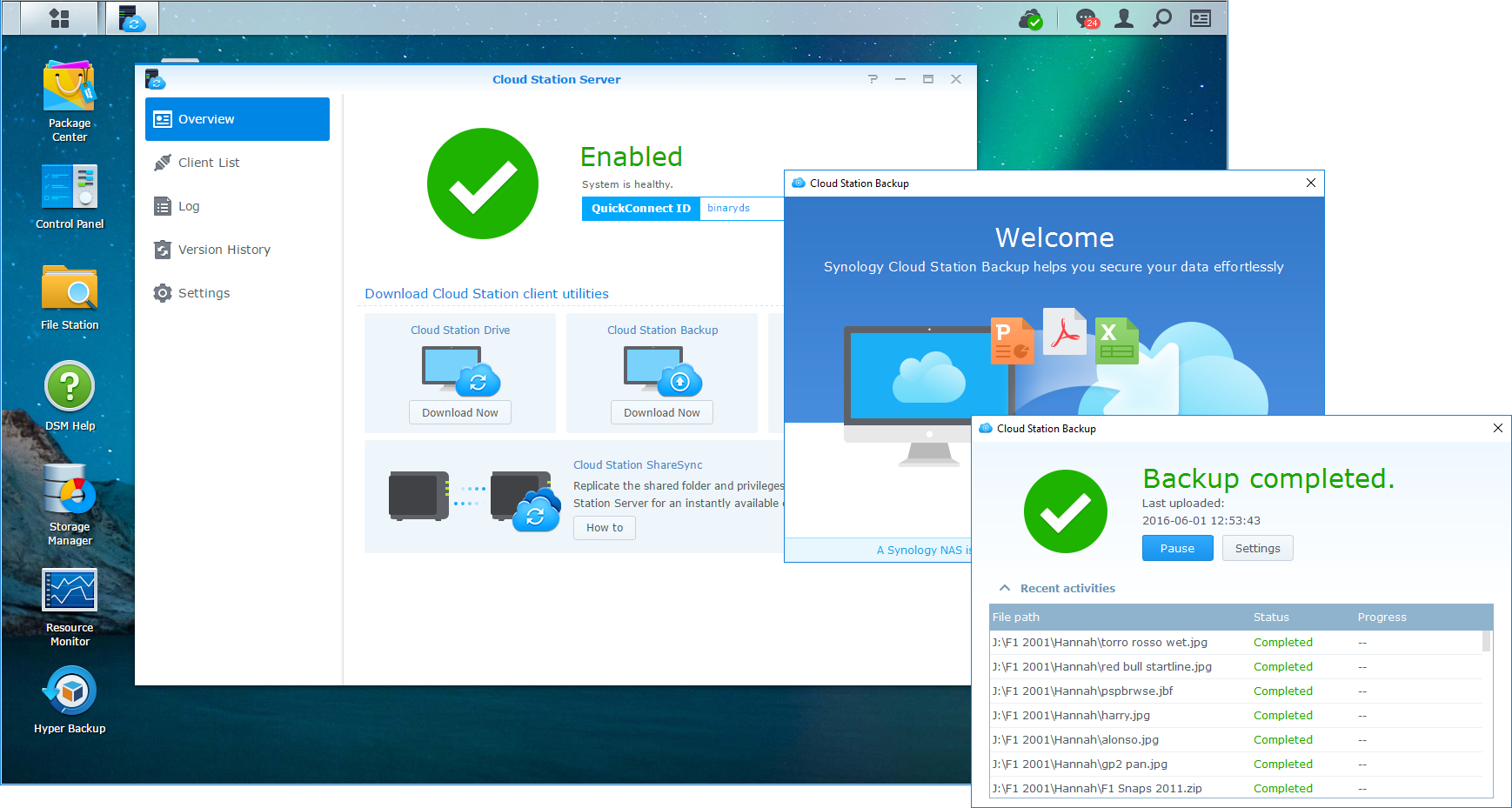Screen dimensions: 1512x808
Task: Click the cloud icon in Backup completed title bar
Action: [x=986, y=429]
